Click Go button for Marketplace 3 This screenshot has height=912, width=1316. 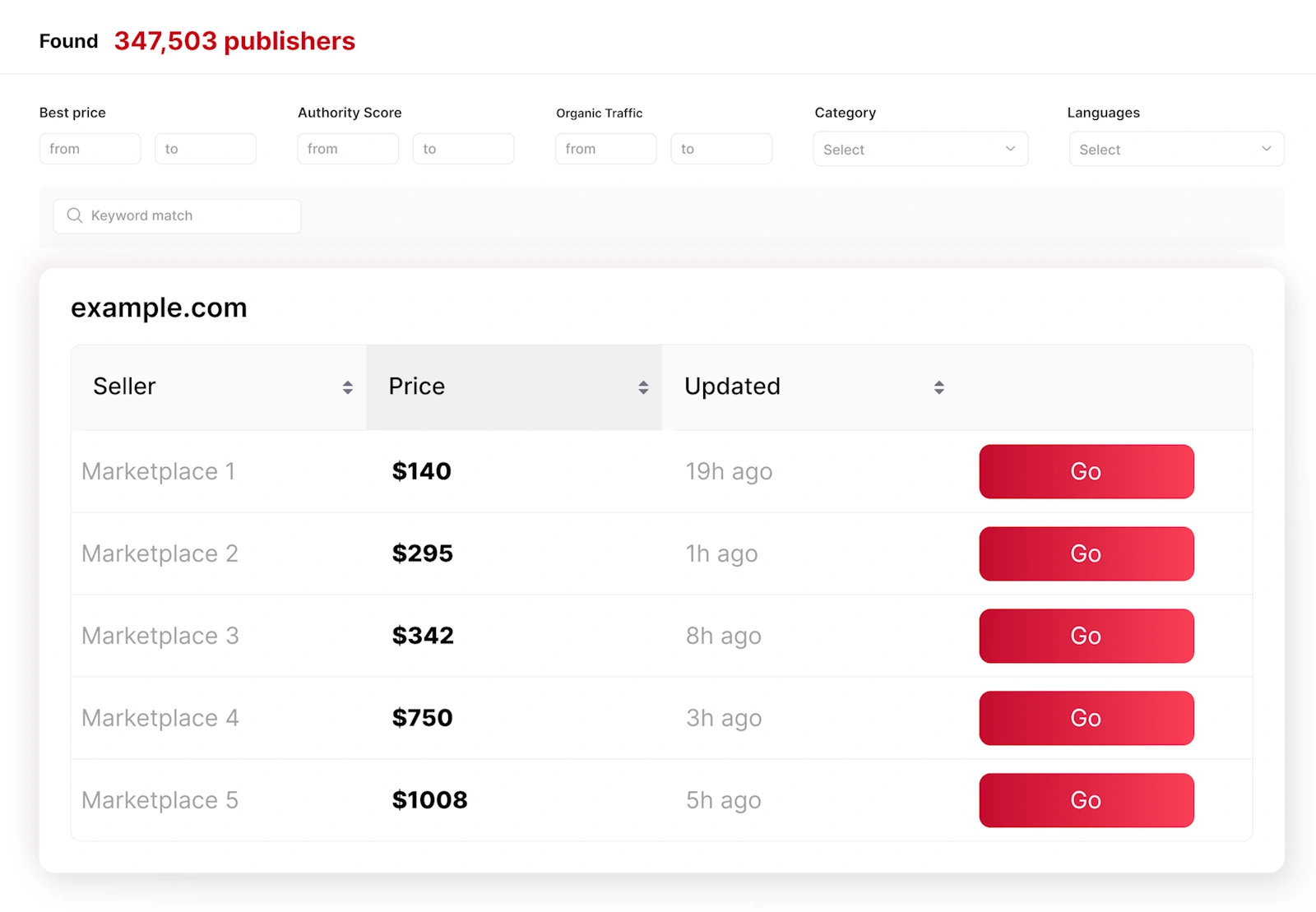[1086, 636]
